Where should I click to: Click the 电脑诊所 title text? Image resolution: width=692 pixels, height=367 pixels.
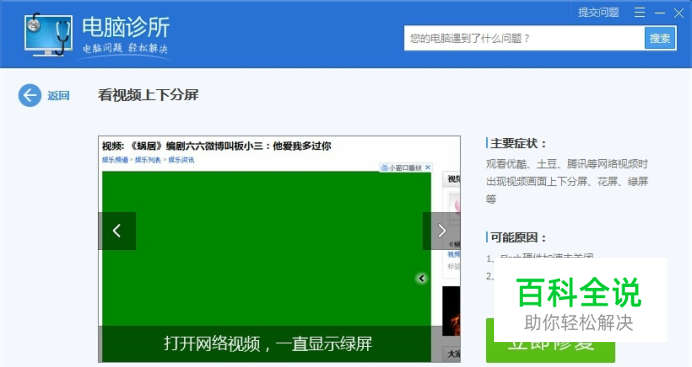[126, 26]
